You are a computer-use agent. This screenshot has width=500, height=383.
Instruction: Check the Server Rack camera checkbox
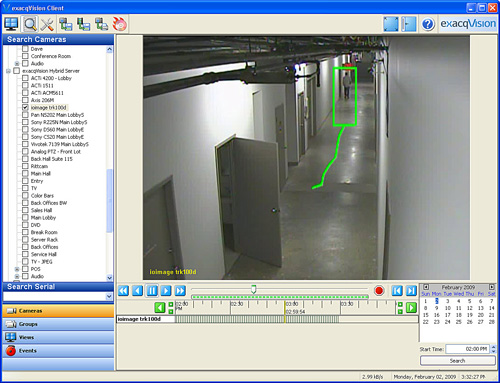tap(25, 239)
